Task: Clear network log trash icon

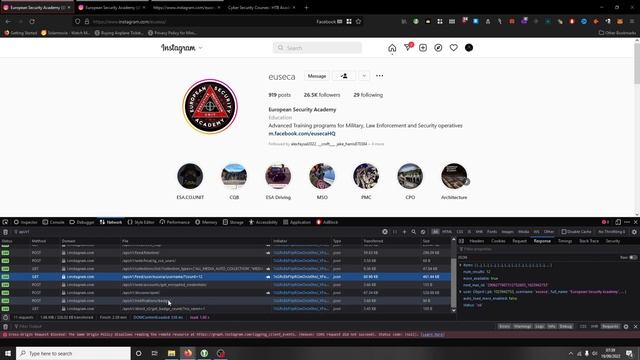Action: click(x=5, y=232)
